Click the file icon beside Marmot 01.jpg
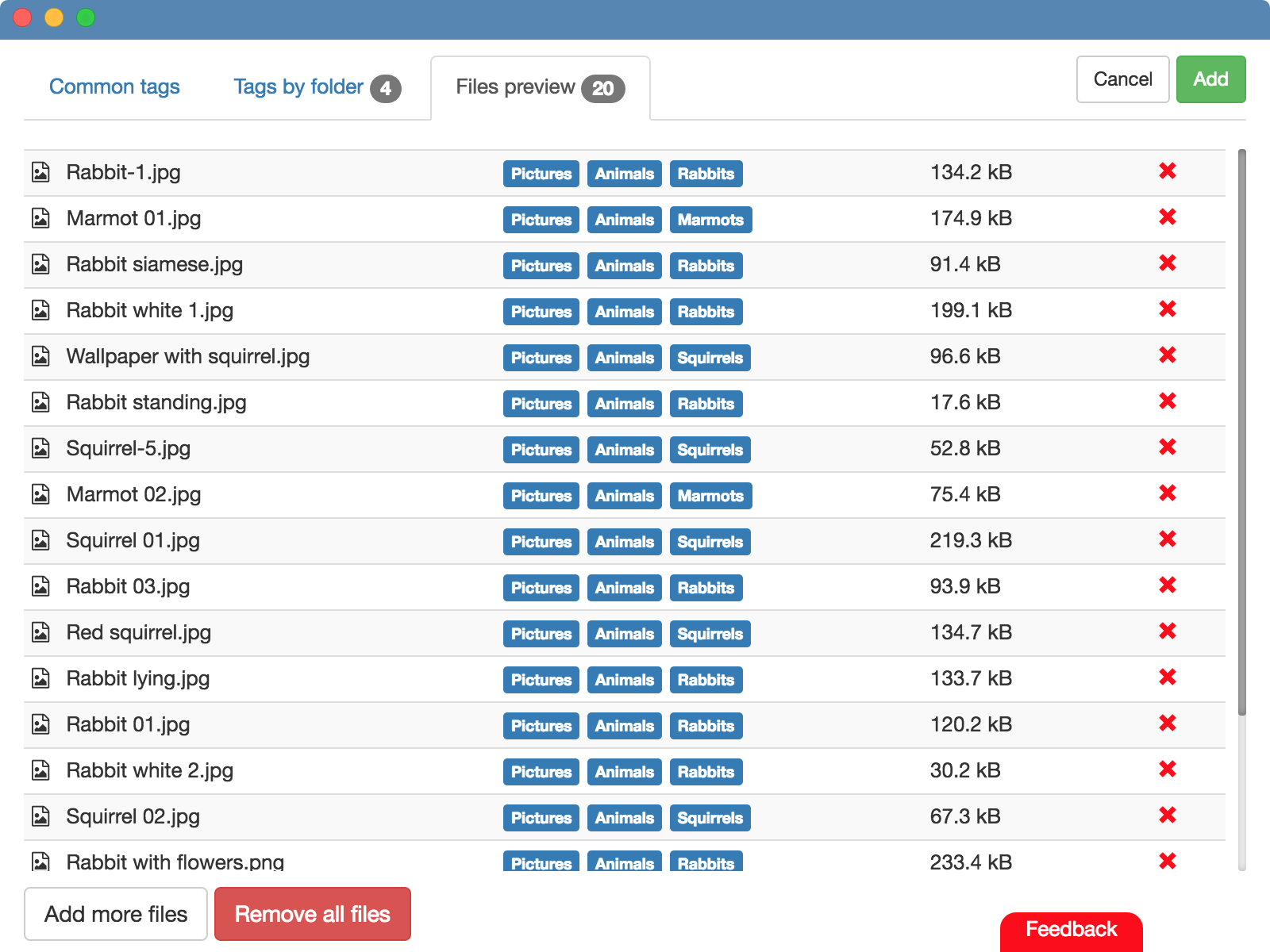This screenshot has width=1270, height=952. tap(40, 218)
